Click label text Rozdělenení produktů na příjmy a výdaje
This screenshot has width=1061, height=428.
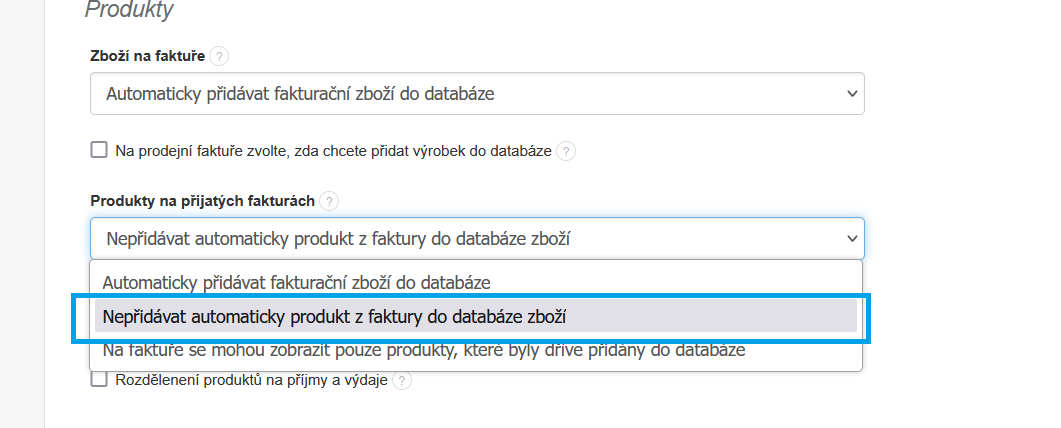252,380
